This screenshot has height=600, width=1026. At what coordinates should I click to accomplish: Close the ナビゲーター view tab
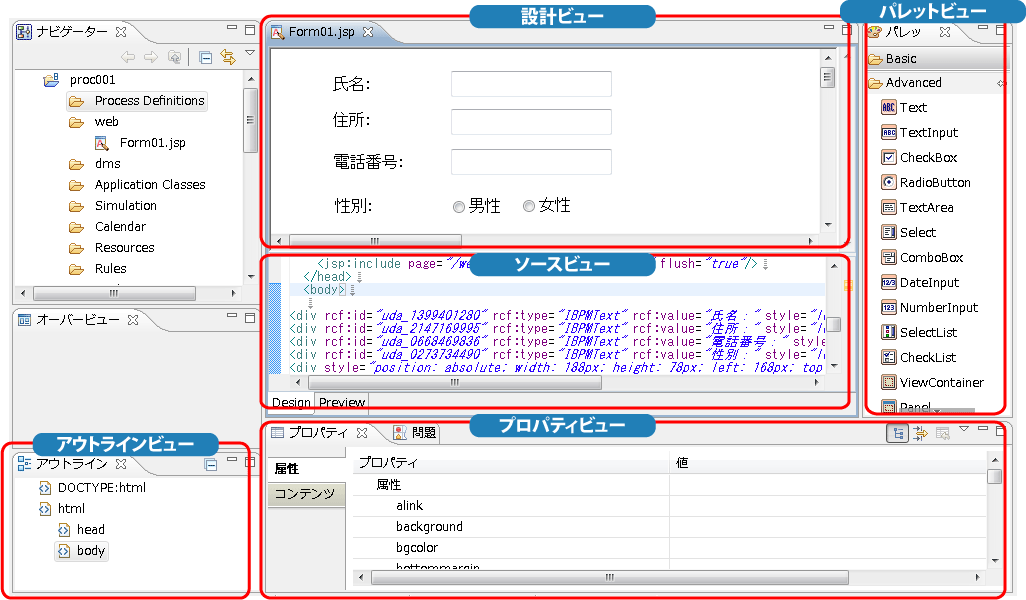[120, 31]
